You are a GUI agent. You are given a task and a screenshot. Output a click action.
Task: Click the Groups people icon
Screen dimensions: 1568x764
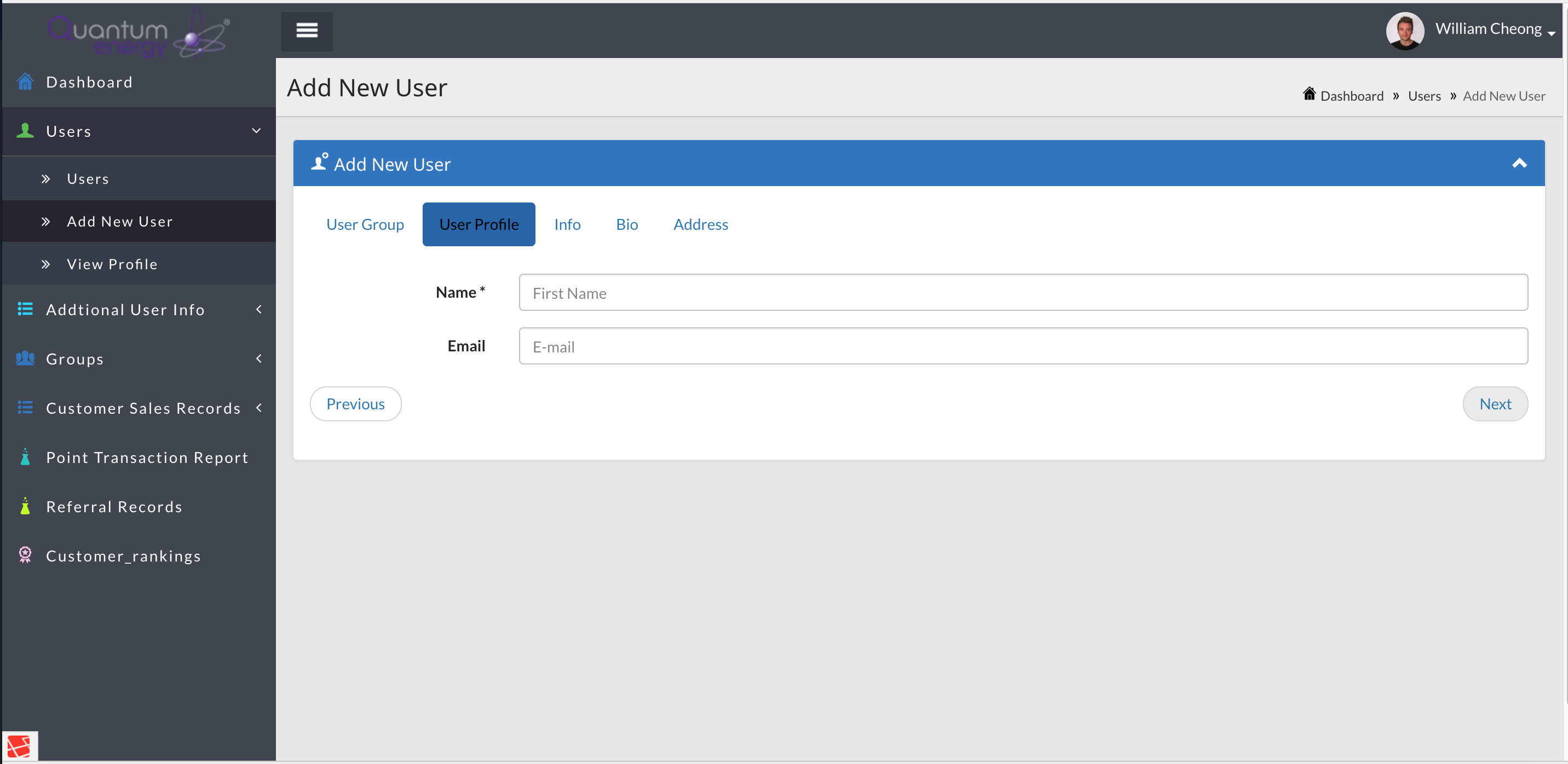coord(25,358)
